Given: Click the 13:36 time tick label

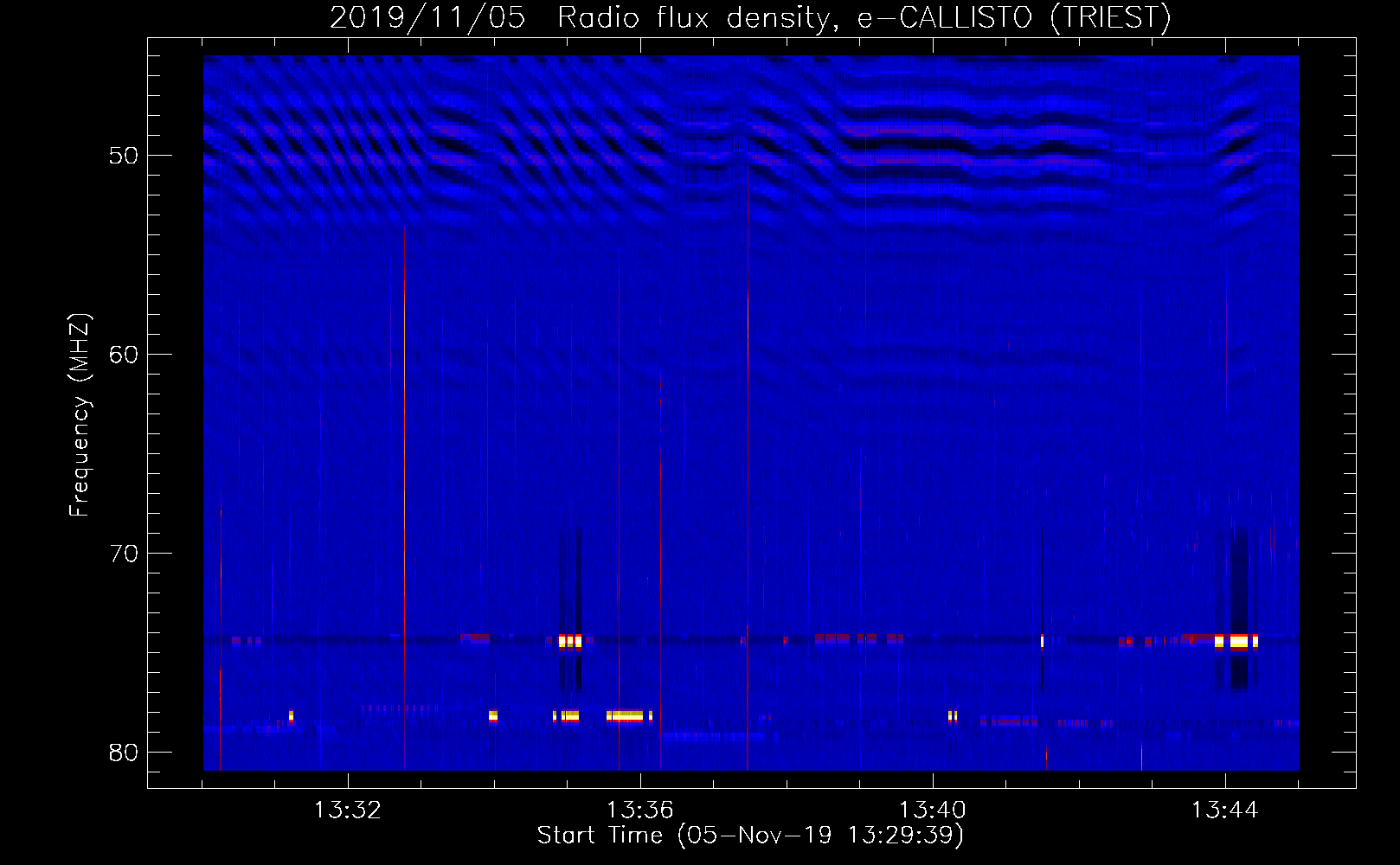Looking at the screenshot, I should click(x=639, y=811).
